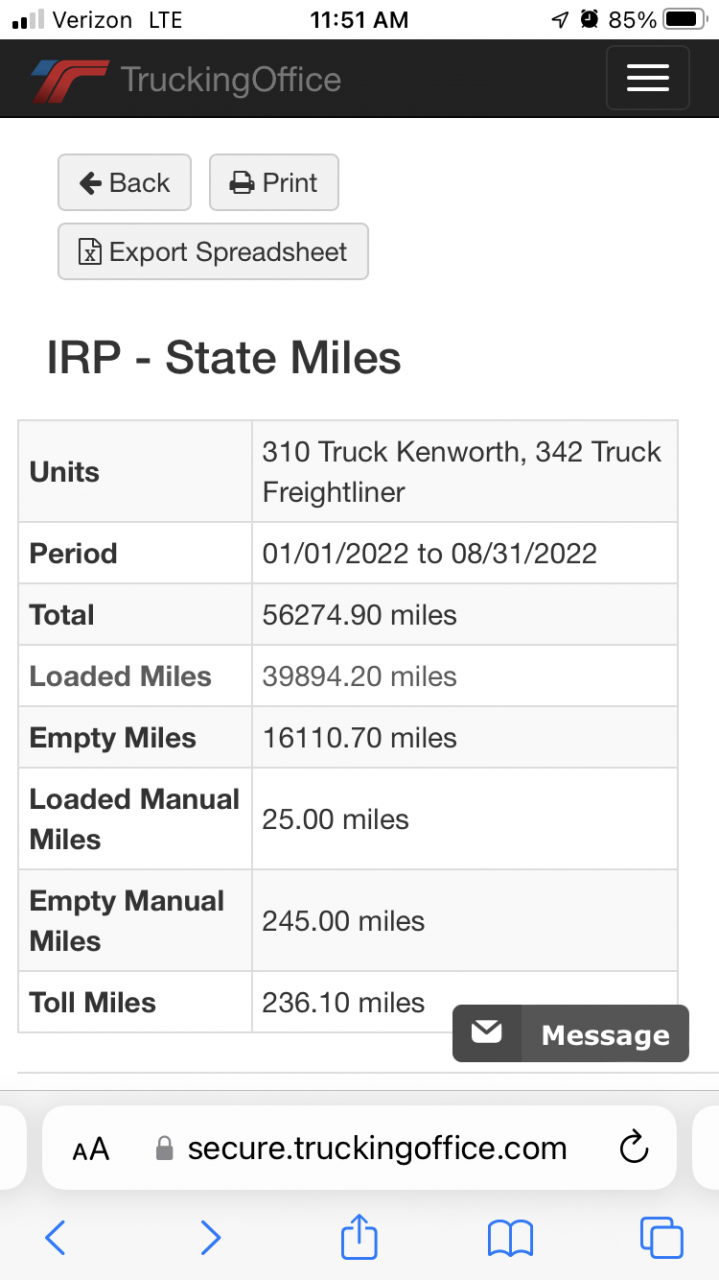Click the Back button
Viewport: 719px width, 1280px height.
coord(124,183)
